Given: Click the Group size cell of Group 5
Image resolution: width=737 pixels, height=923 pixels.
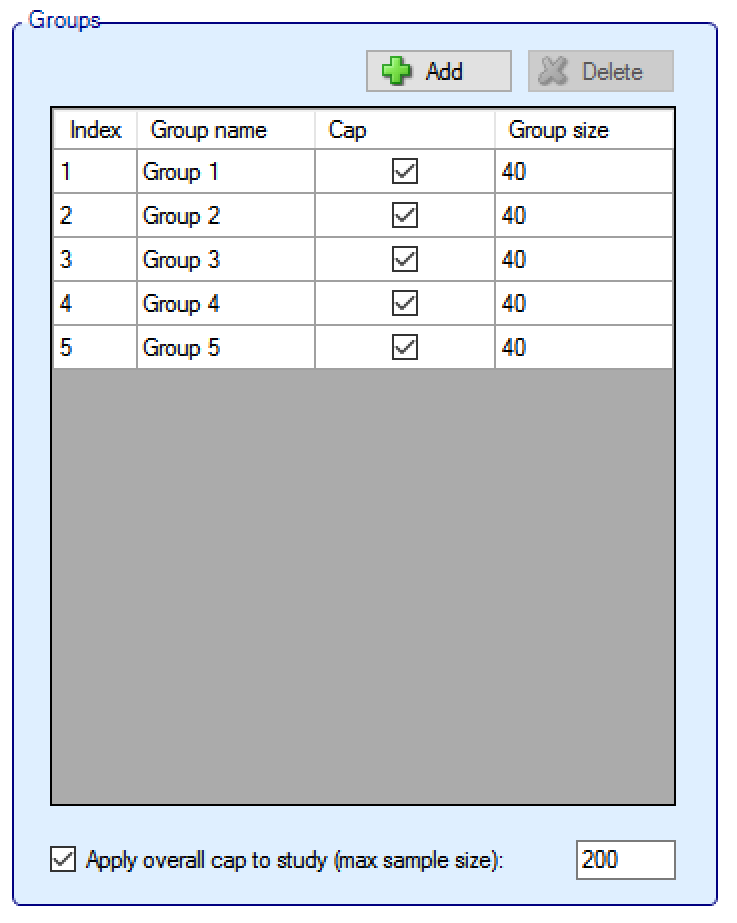Looking at the screenshot, I should point(584,348).
